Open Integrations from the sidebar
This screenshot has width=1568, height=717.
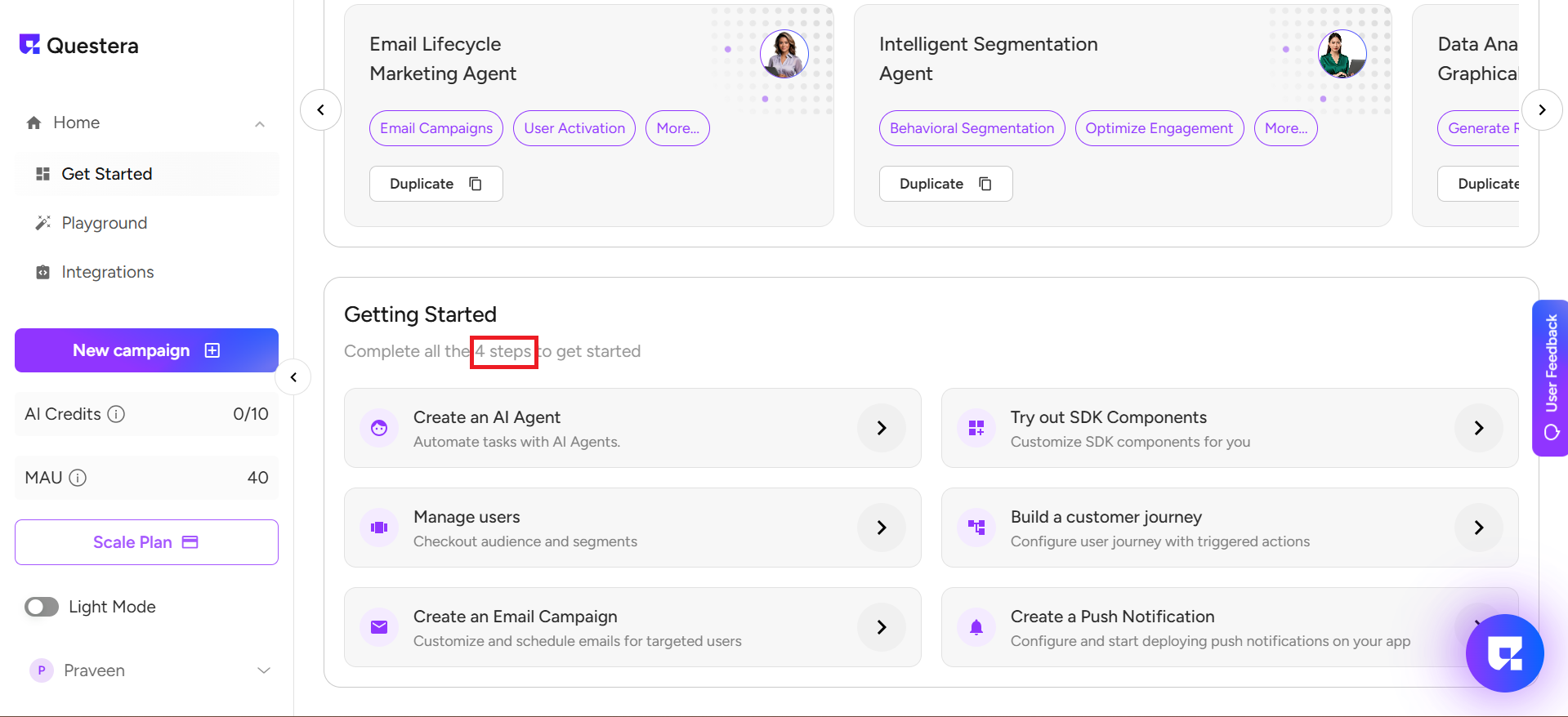[x=107, y=272]
